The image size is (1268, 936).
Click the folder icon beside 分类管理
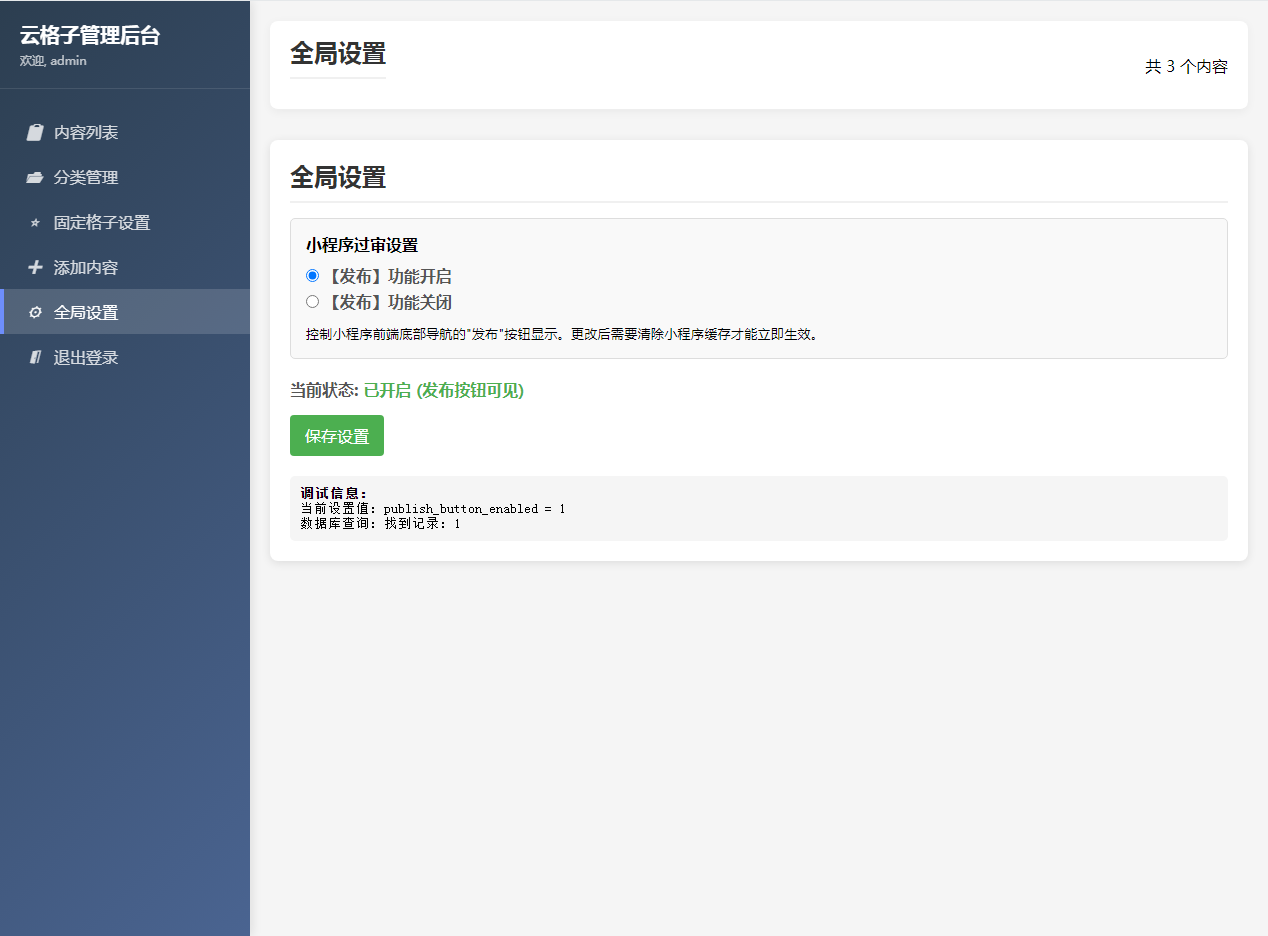coord(35,177)
